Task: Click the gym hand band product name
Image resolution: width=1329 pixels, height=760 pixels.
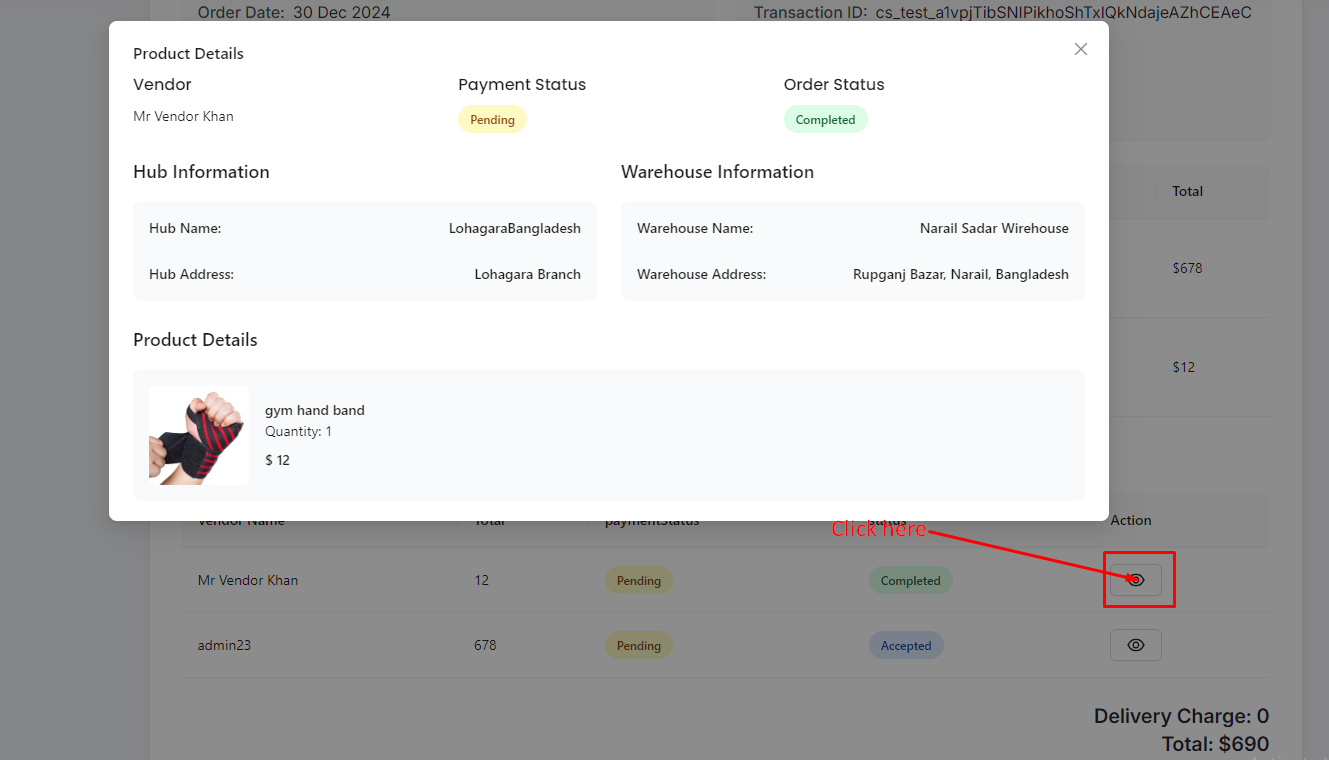Action: (x=314, y=410)
